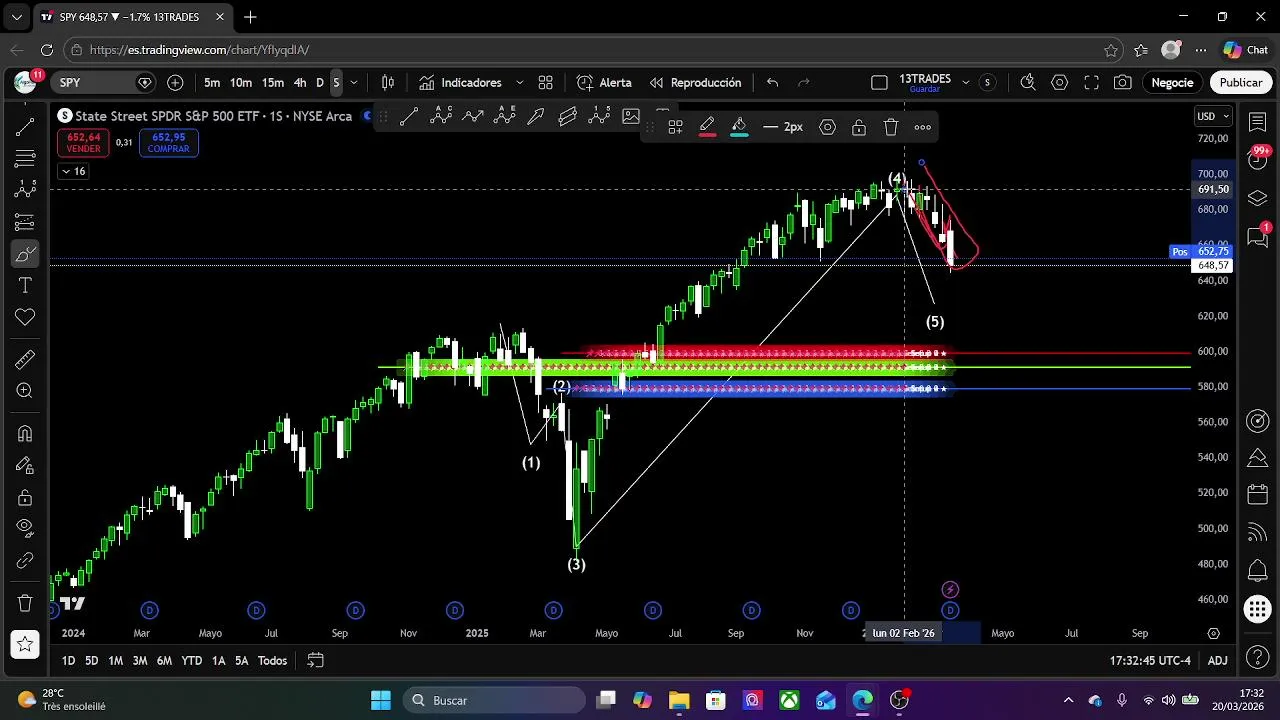Toggle magnet mode in left sidebar
The width and height of the screenshot is (1280, 720).
tap(25, 433)
